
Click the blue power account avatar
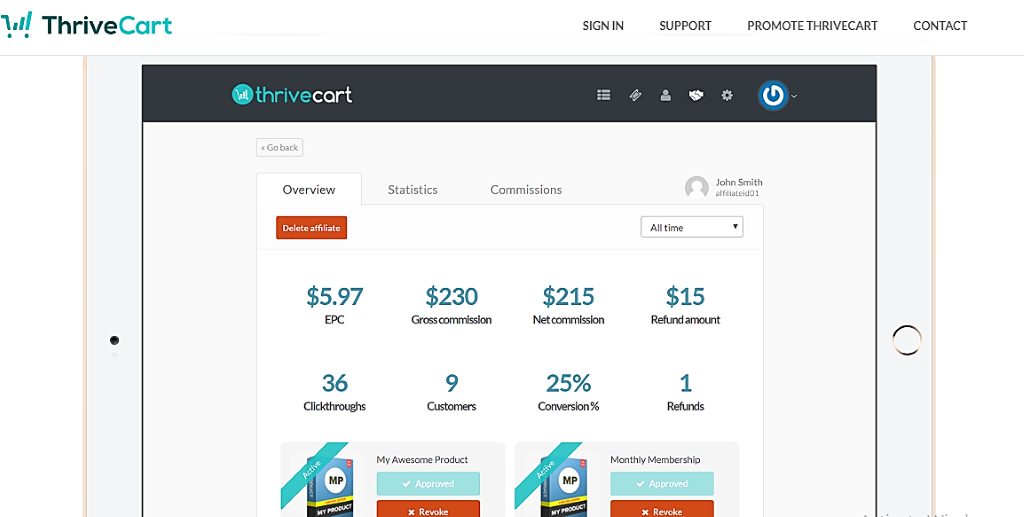click(773, 95)
